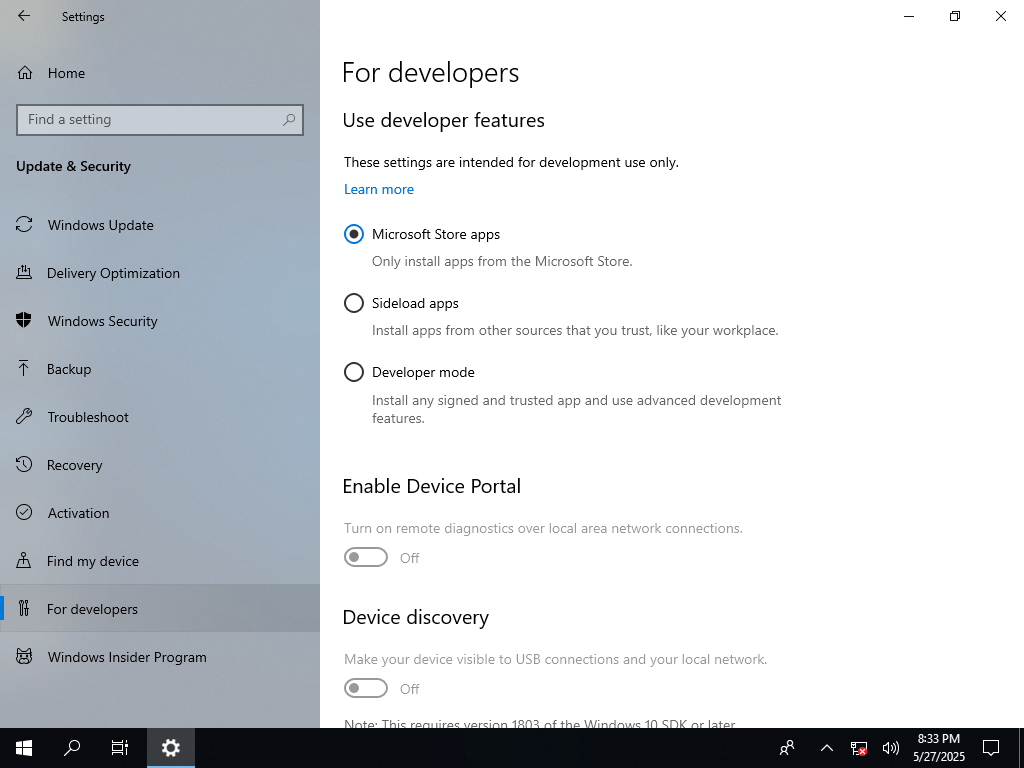Go to Home settings page
This screenshot has width=1024, height=768.
pos(160,73)
